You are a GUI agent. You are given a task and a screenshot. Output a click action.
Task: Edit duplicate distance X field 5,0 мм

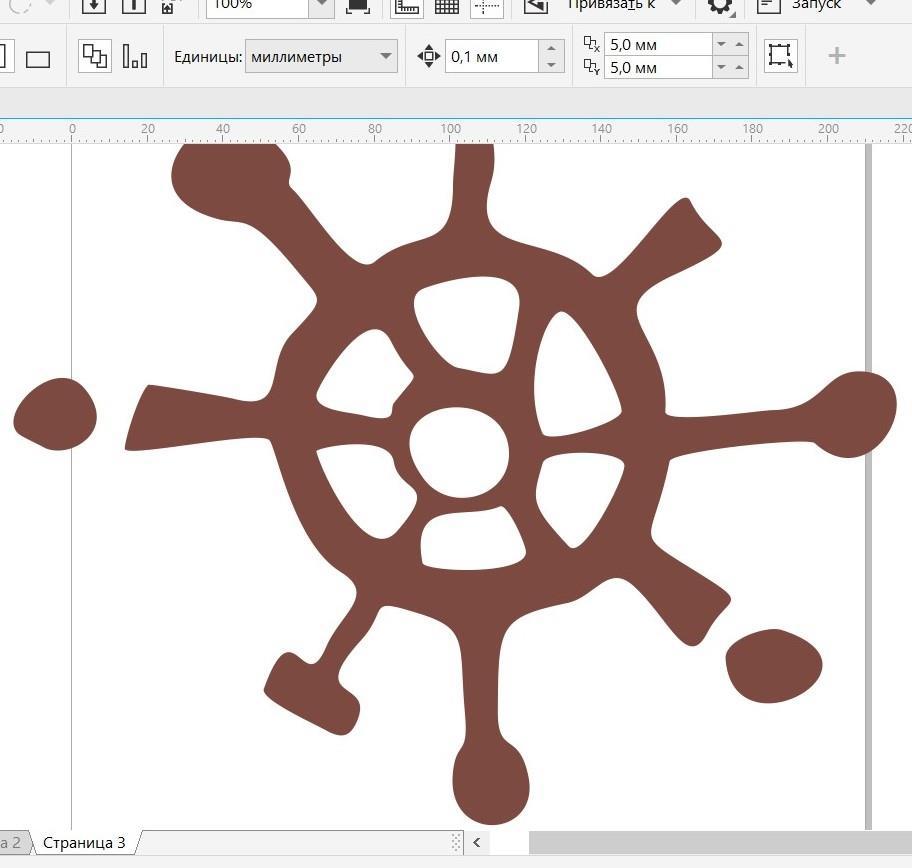click(658, 44)
